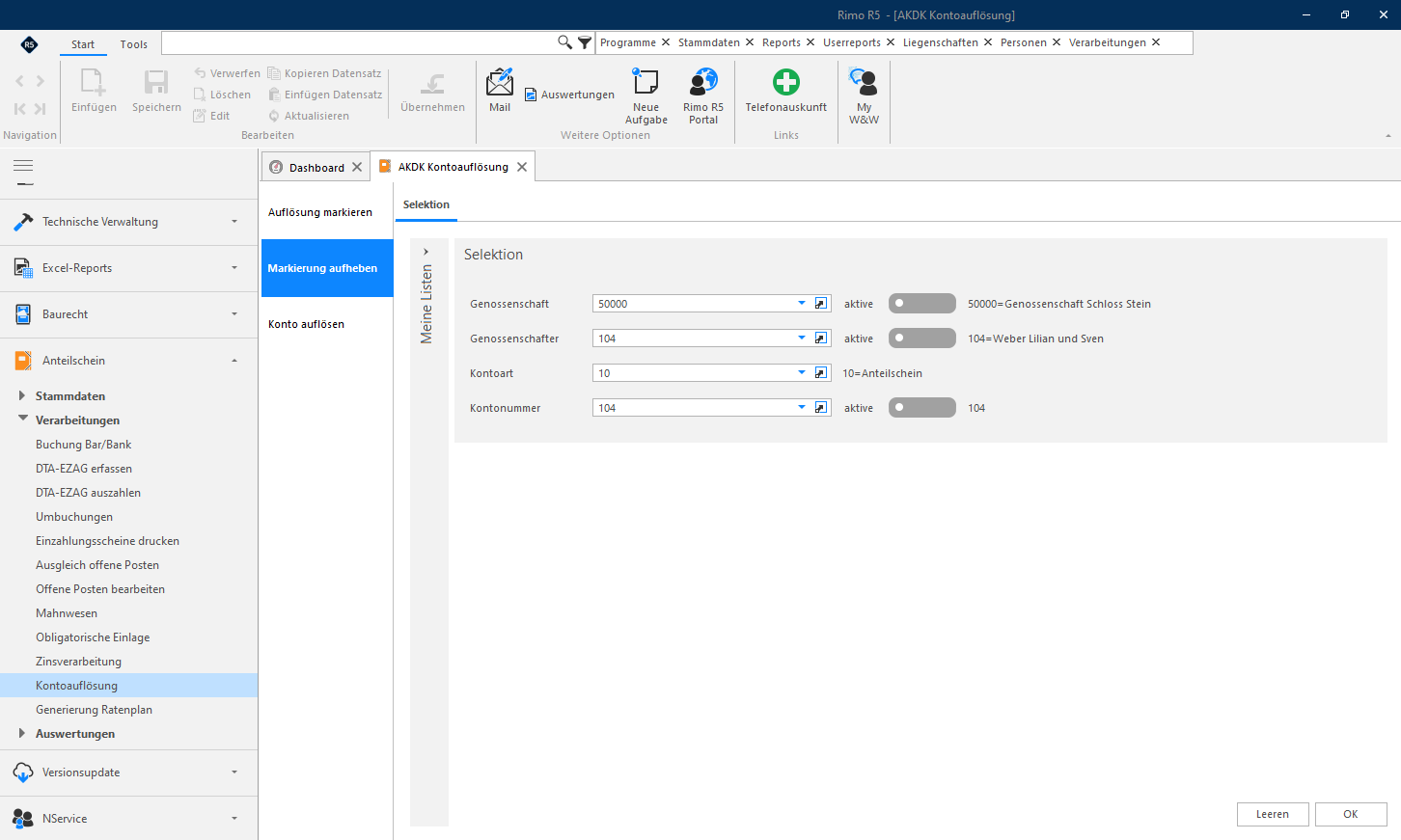
Task: Expand the Meine Listen side panel
Action: tap(426, 253)
